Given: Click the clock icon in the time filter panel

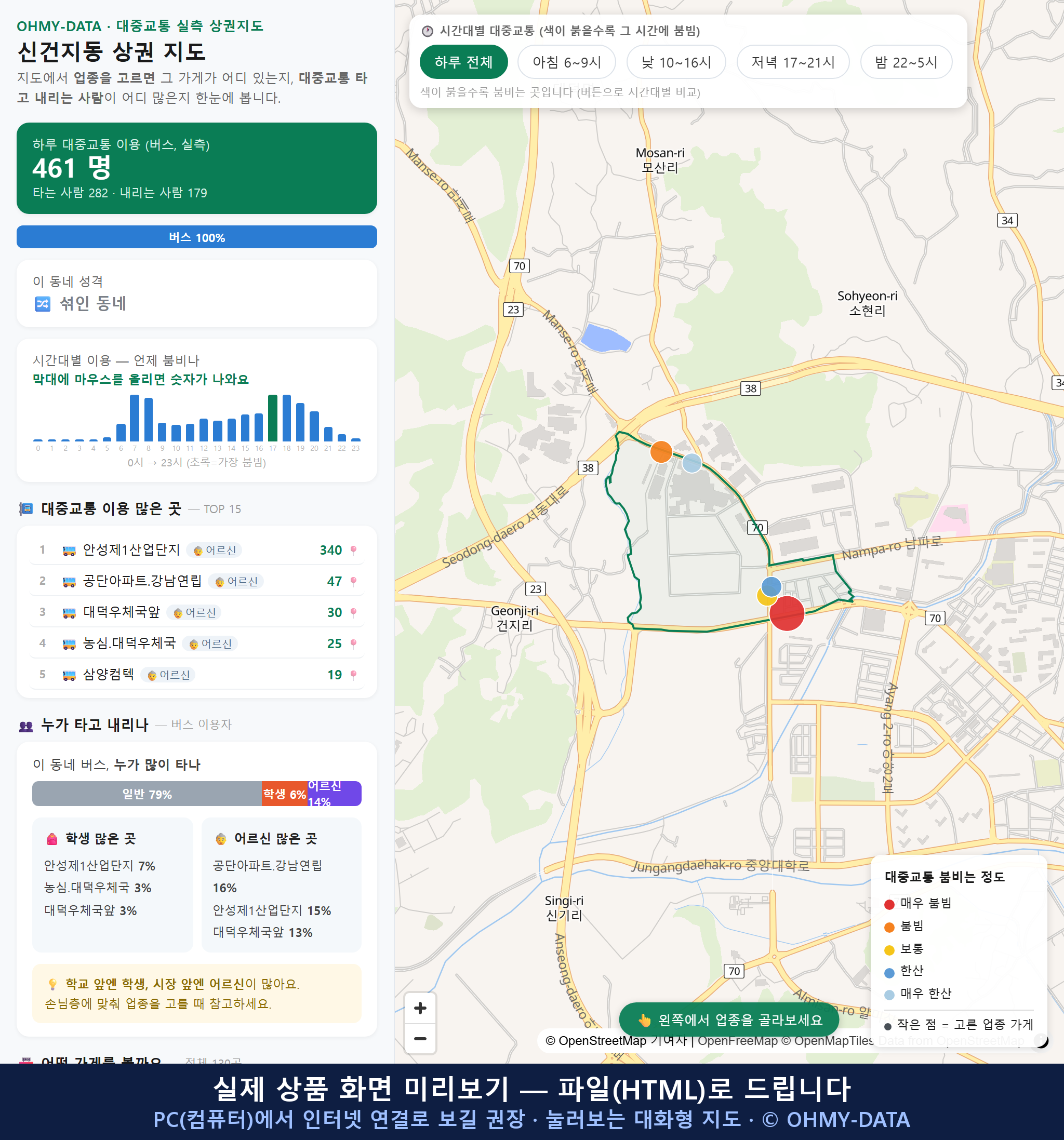Looking at the screenshot, I should (x=428, y=31).
